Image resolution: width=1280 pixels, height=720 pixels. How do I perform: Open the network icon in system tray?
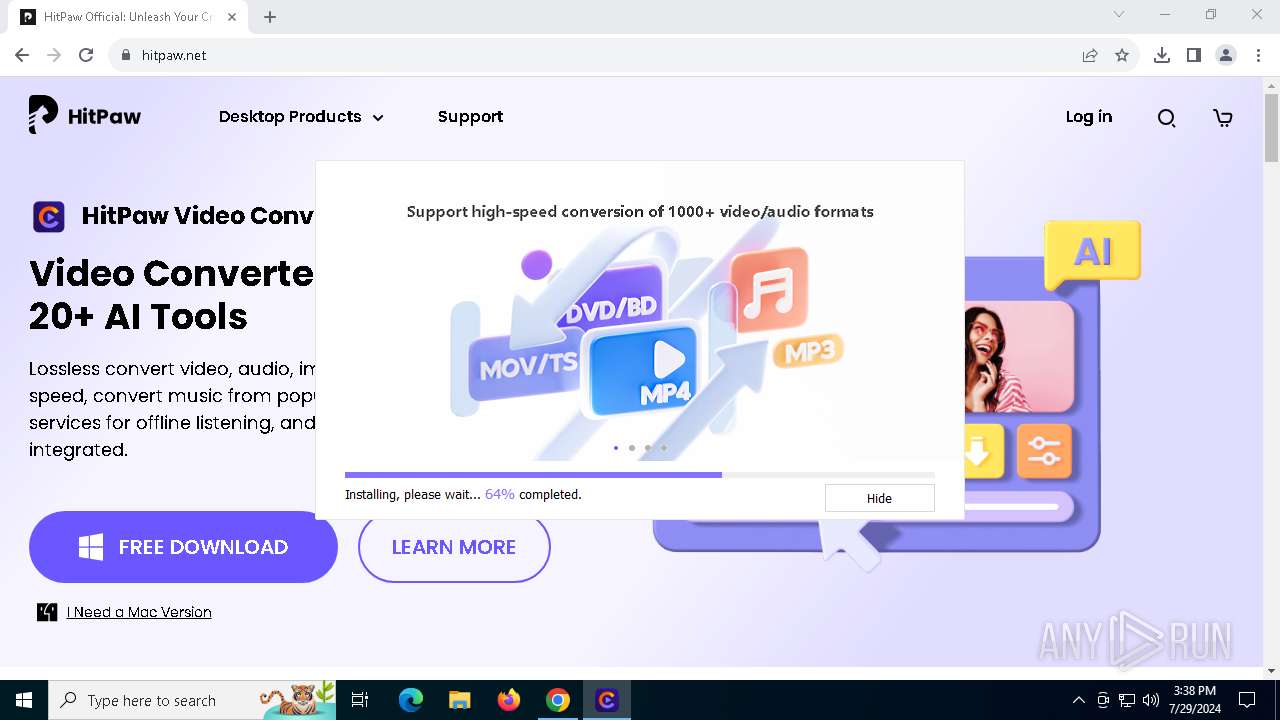click(x=1127, y=700)
